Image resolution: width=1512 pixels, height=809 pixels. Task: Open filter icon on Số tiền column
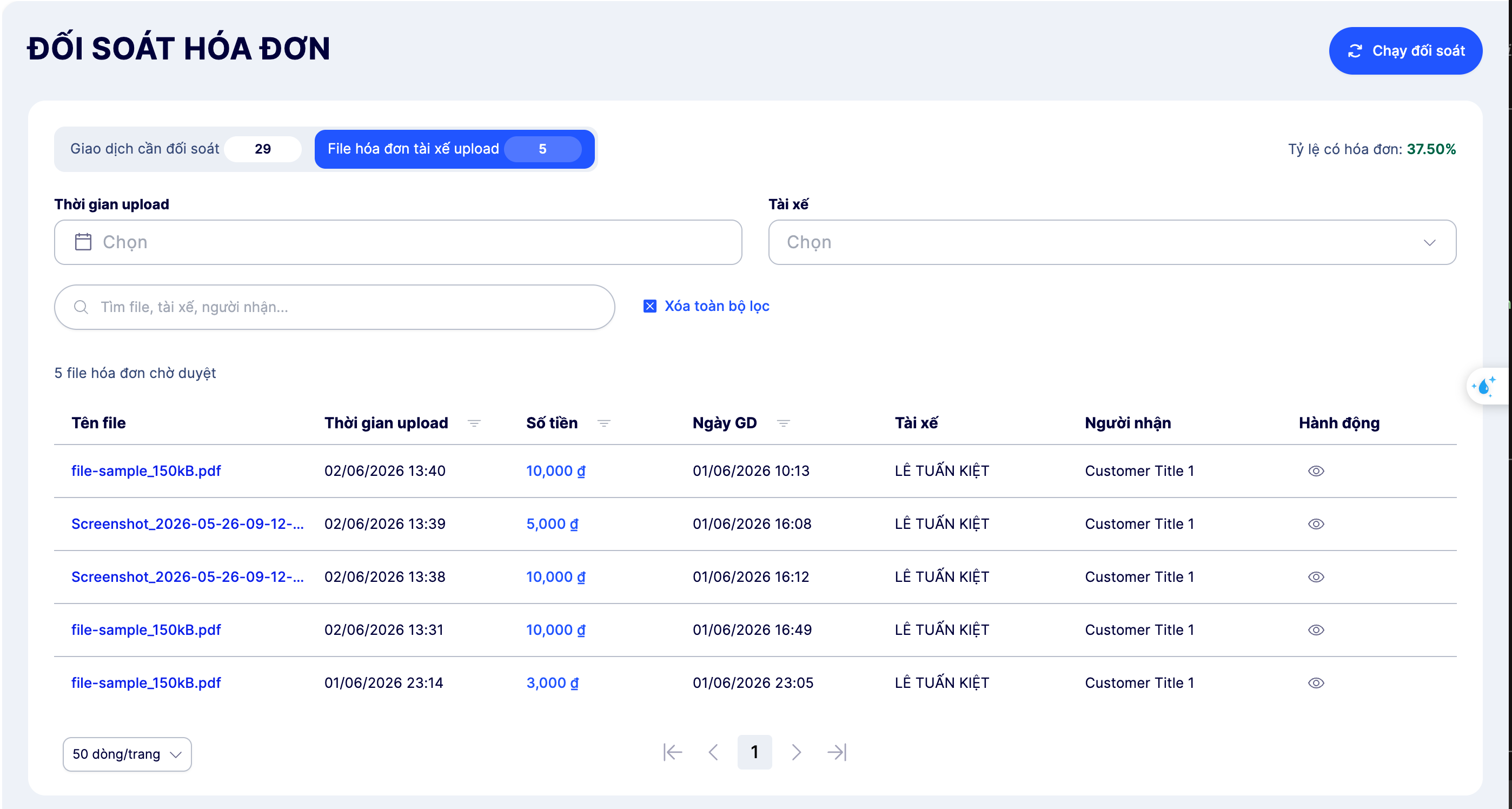[x=604, y=423]
